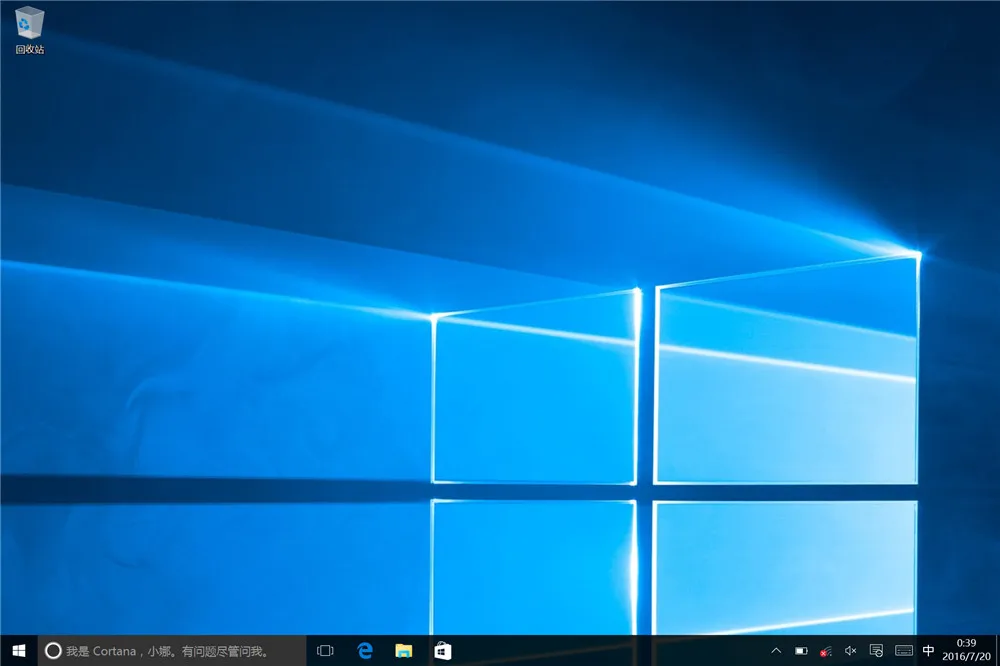
Task: Open the Windows Store from the taskbar
Action: coord(443,651)
